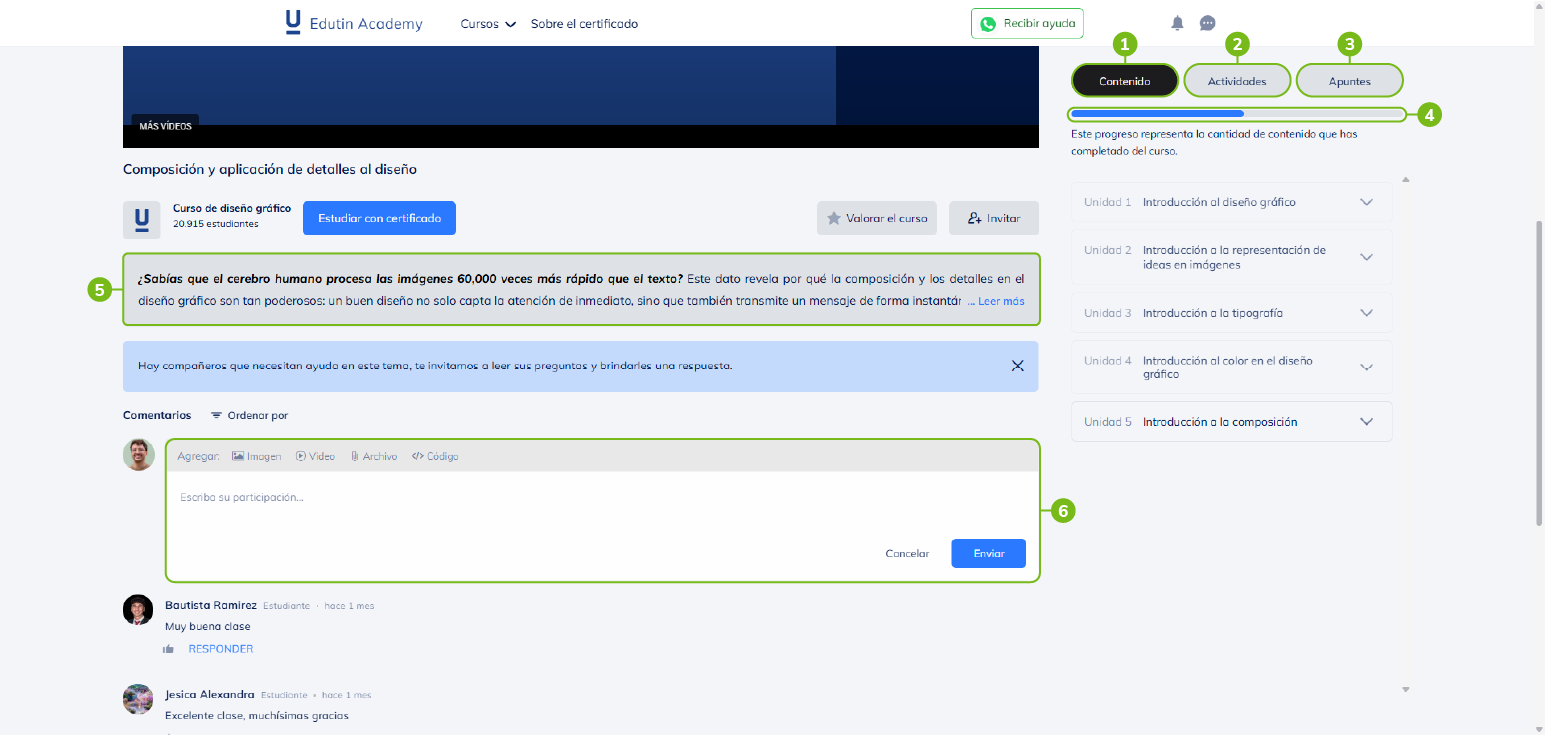Click the Edutin Academy logo
The height and width of the screenshot is (735, 1546).
click(354, 23)
